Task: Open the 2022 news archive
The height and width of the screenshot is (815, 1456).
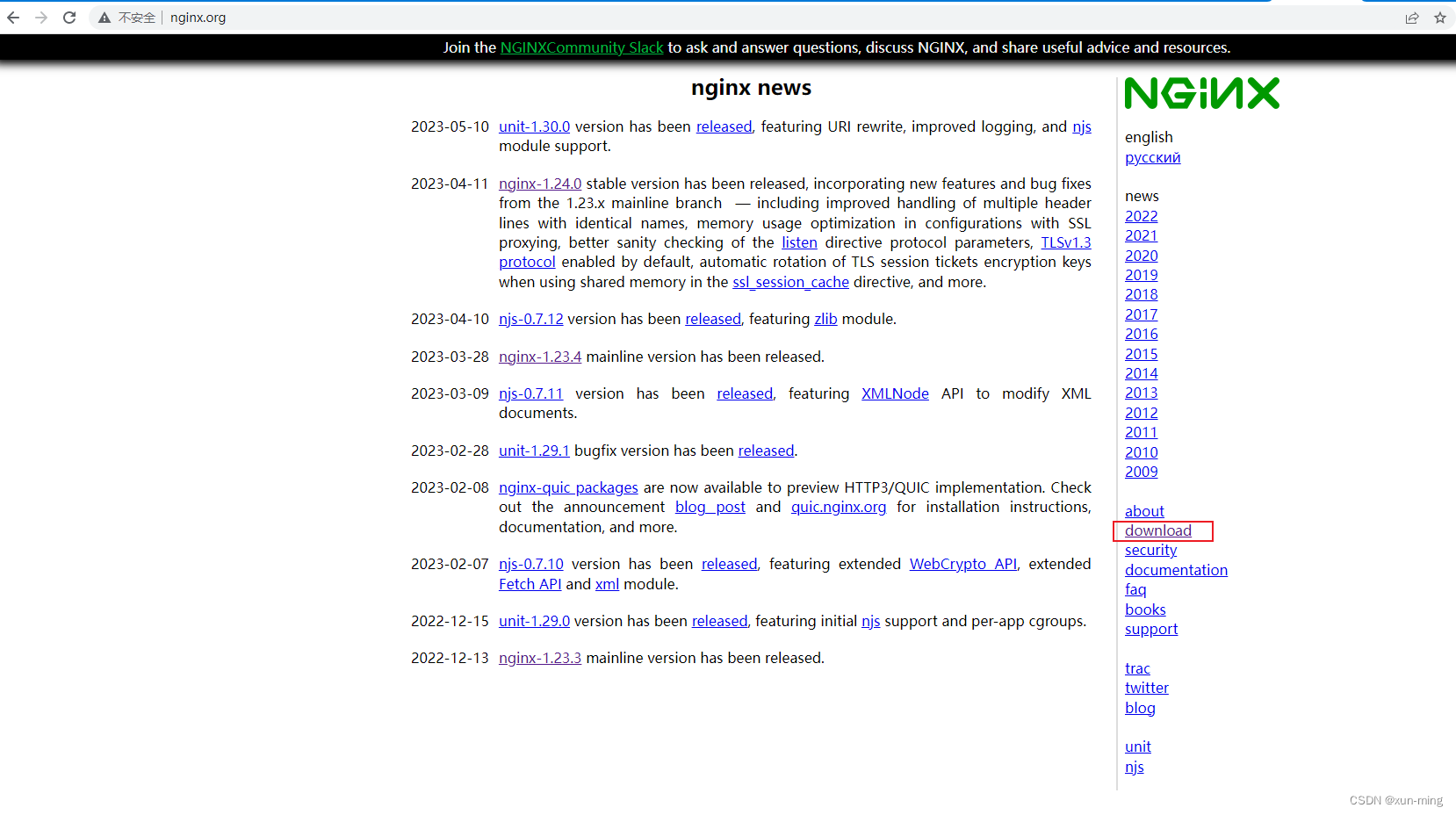Action: click(x=1141, y=216)
